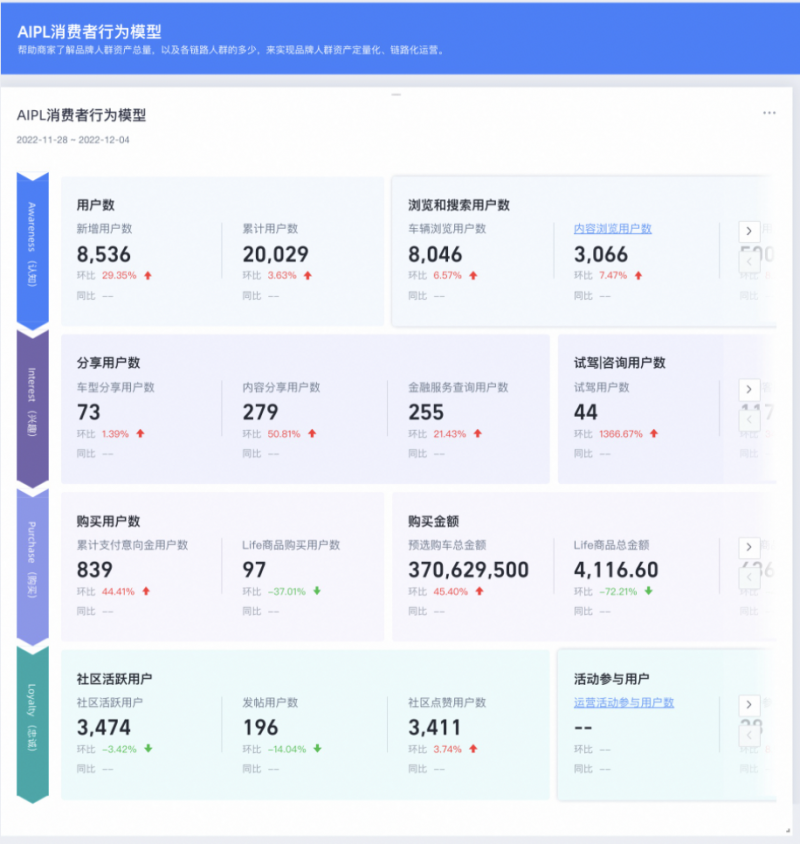Click green down arrow beside -37.01%
800x844 pixels.
point(316,591)
